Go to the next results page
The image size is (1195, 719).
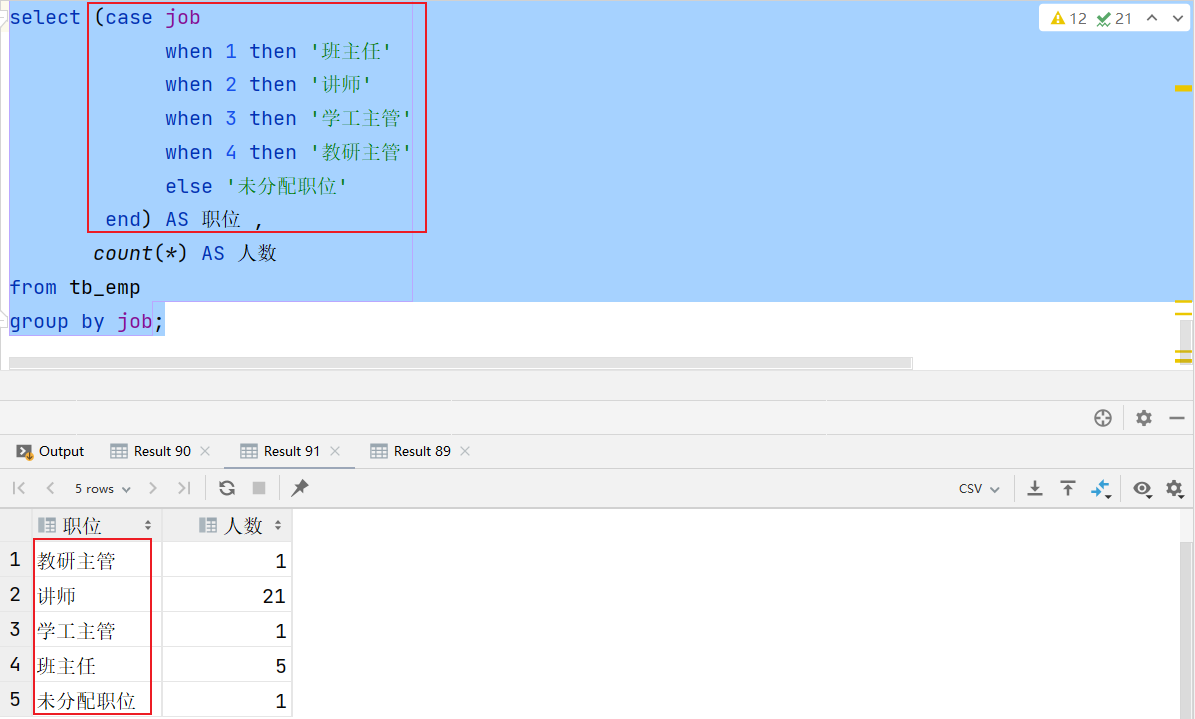(152, 488)
